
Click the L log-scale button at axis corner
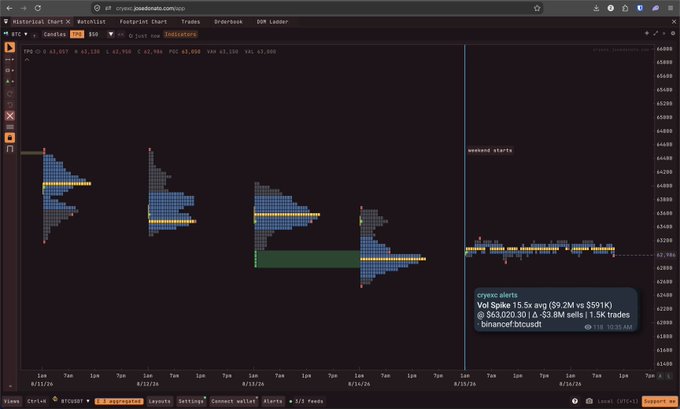(668, 376)
